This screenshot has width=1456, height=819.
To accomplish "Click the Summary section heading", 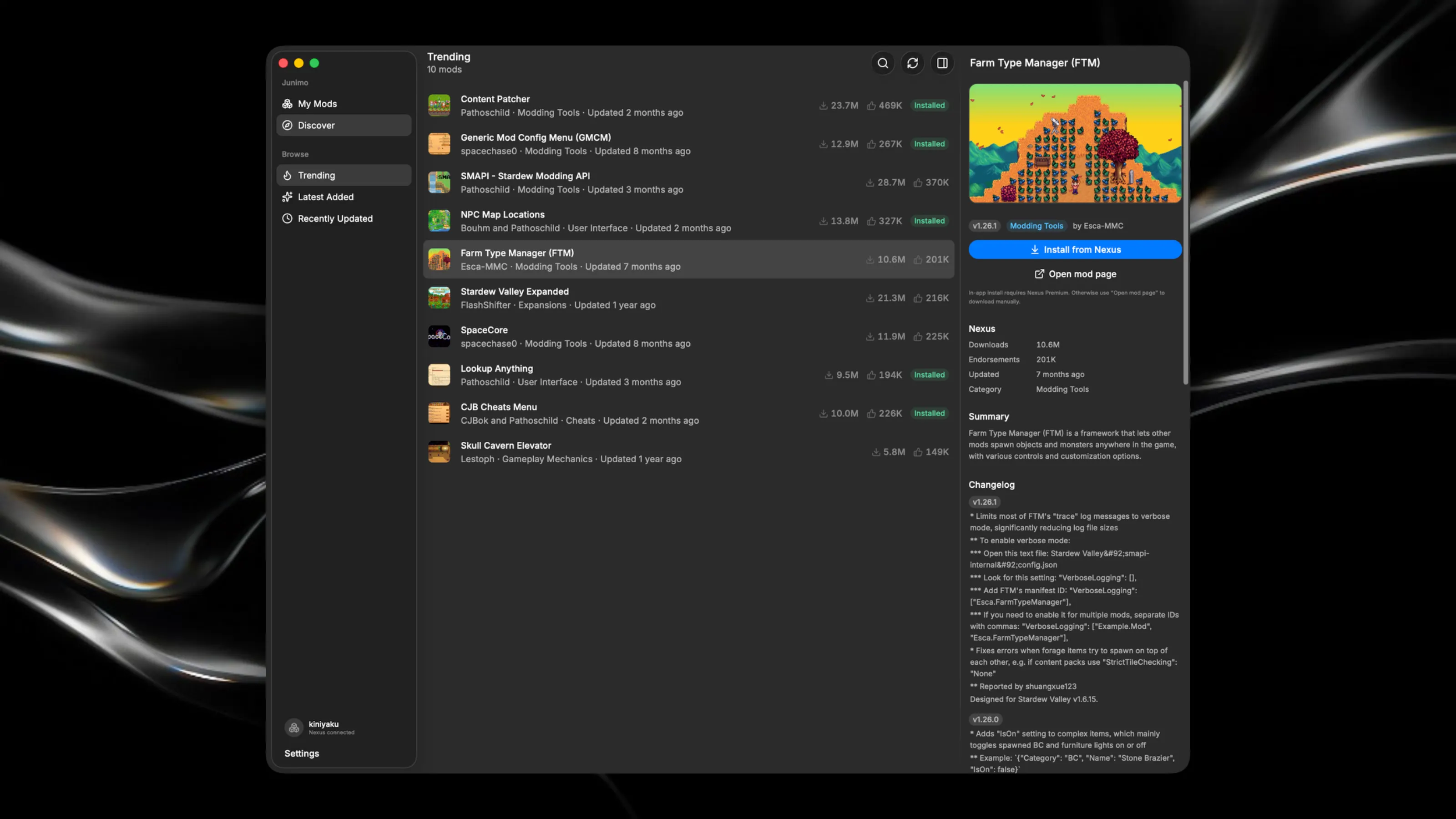I will click(x=989, y=417).
